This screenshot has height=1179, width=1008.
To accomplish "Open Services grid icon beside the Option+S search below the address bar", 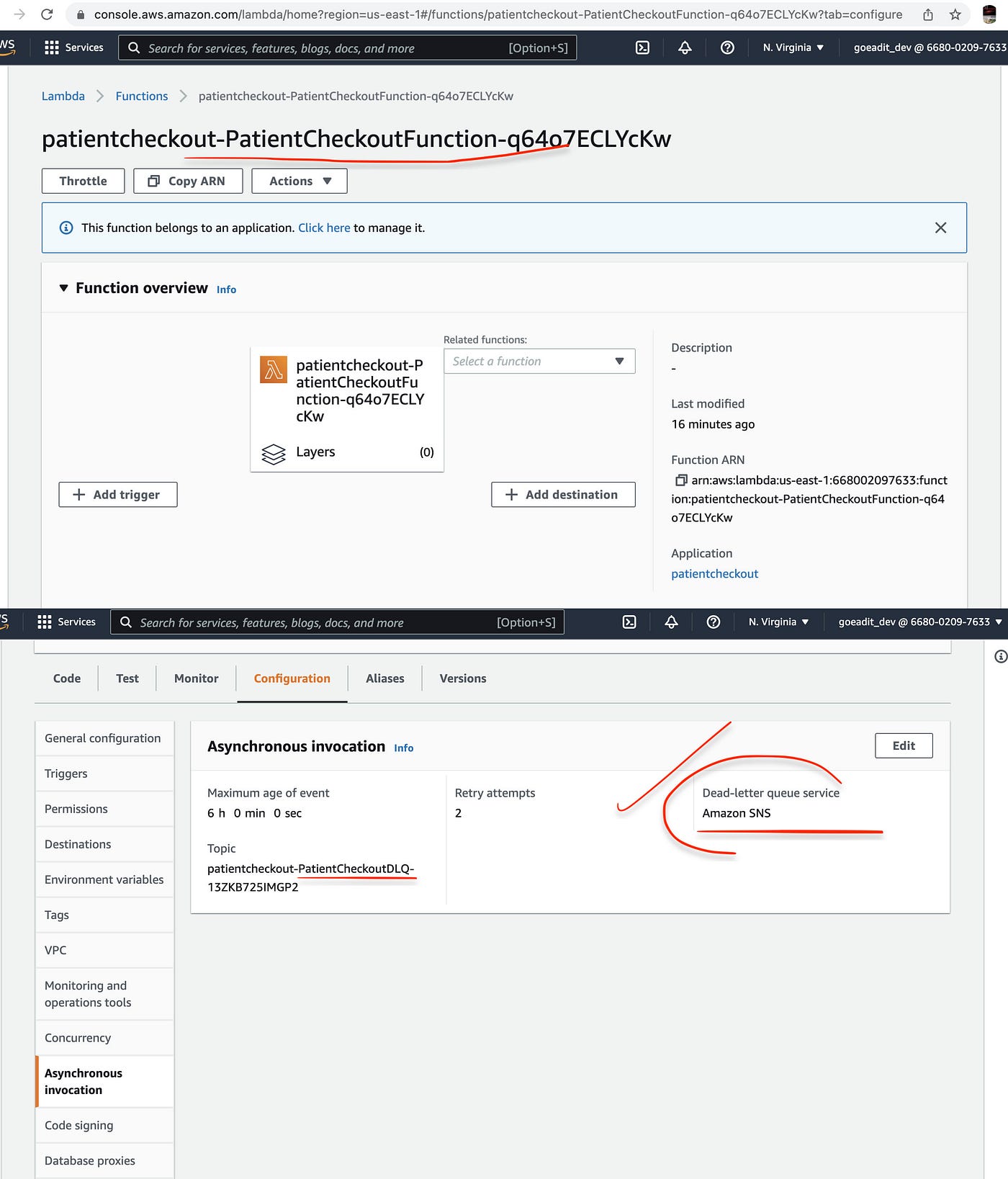I will [x=52, y=48].
